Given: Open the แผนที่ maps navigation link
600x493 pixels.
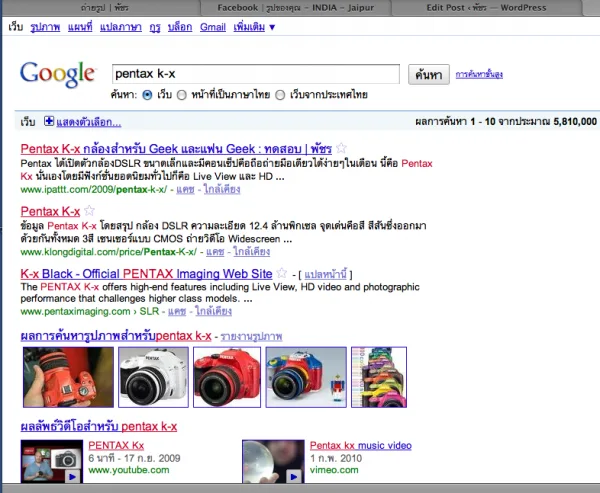Looking at the screenshot, I should (80, 27).
